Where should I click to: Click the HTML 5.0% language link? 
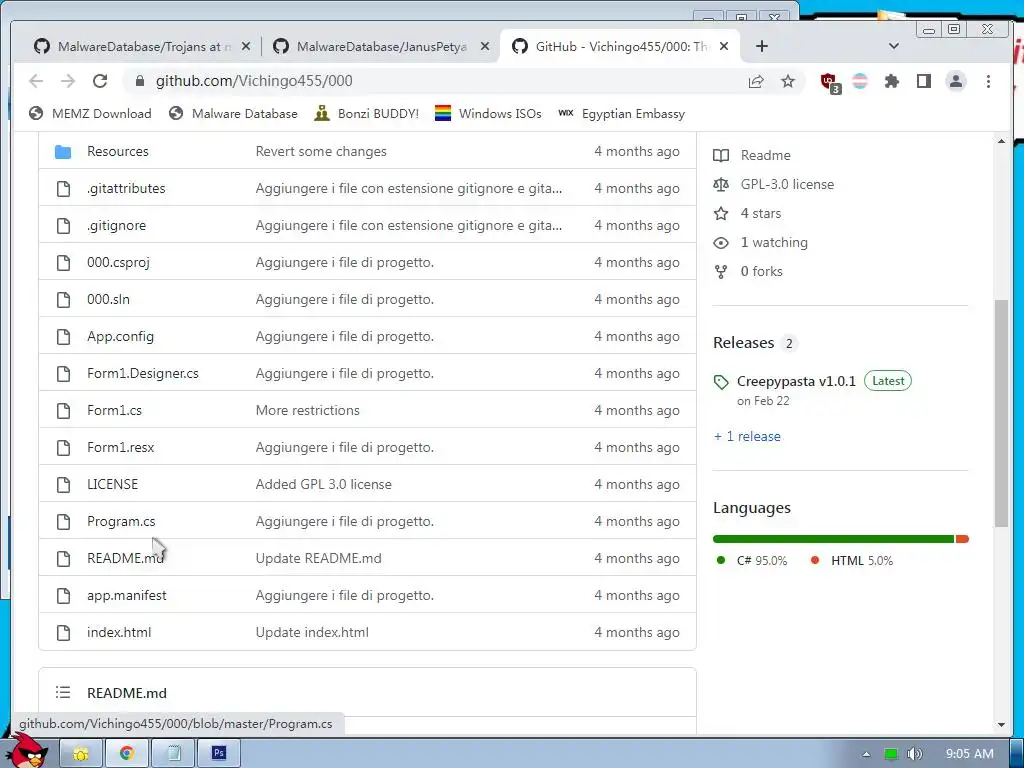(852, 561)
